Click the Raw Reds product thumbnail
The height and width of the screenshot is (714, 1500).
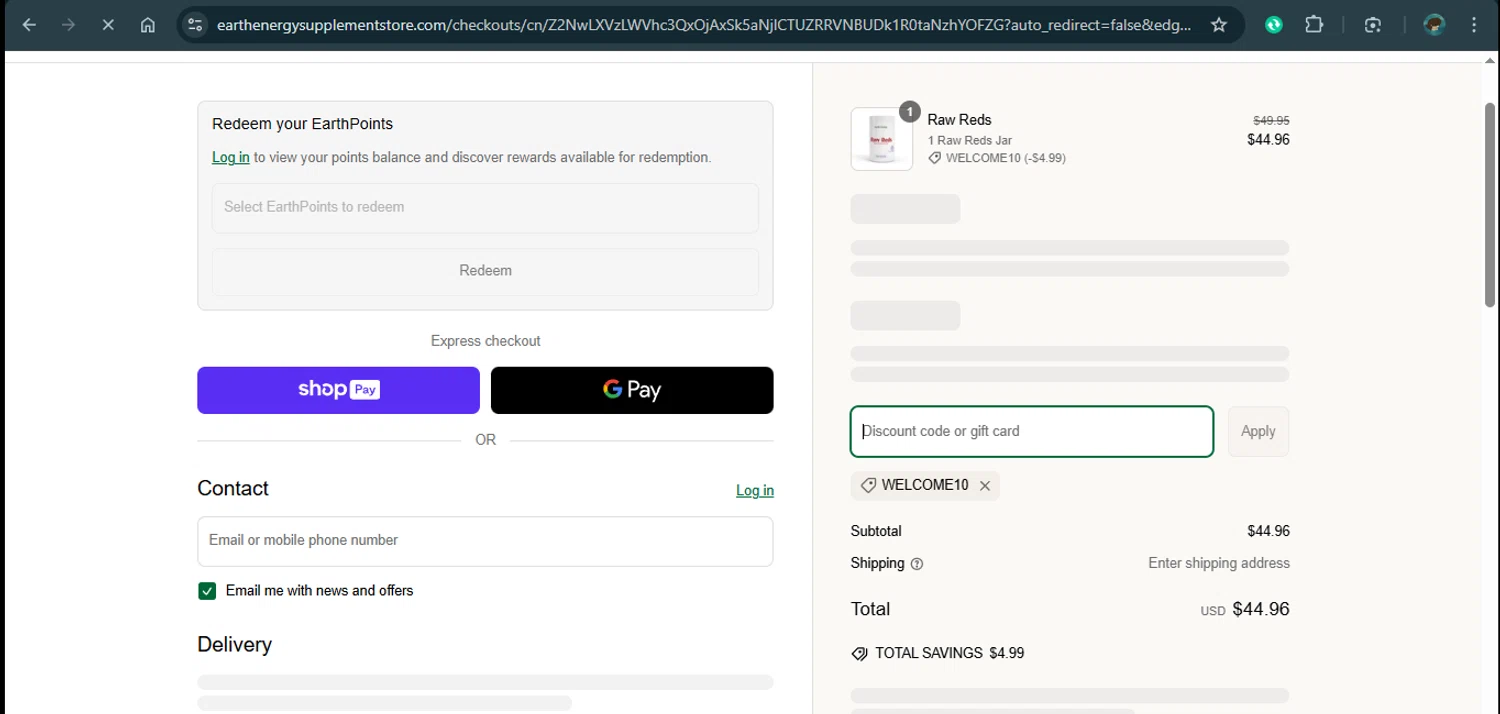pyautogui.click(x=882, y=139)
